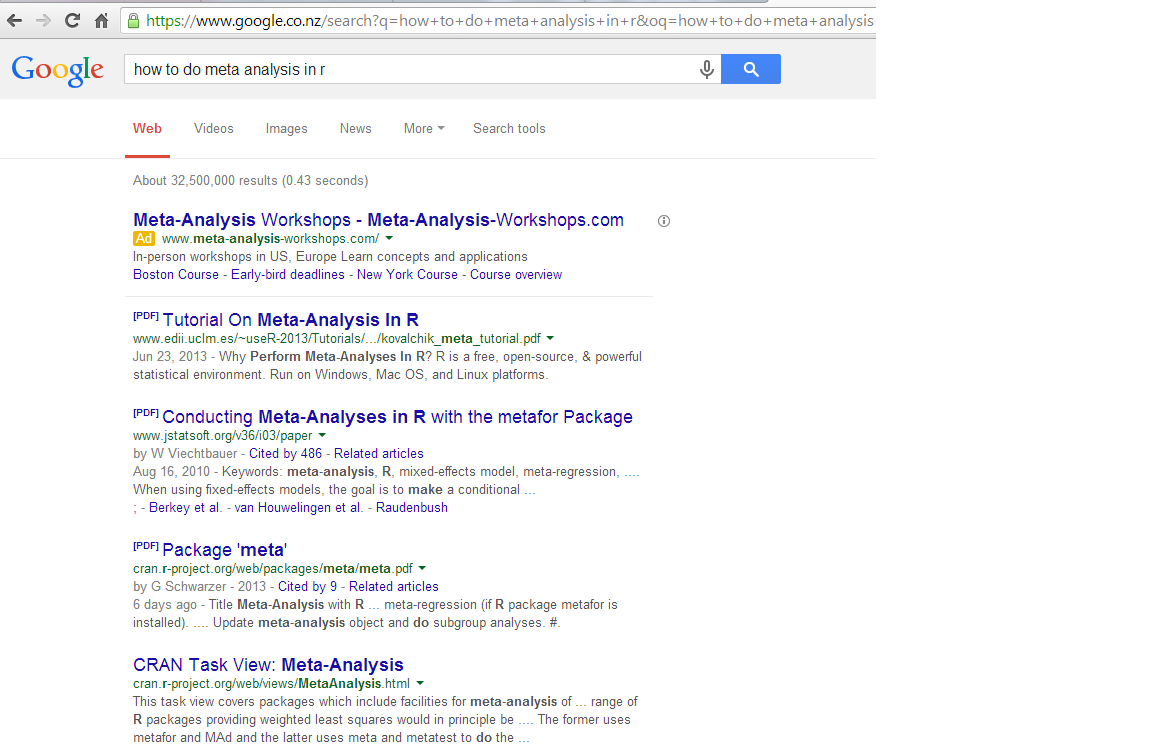The height and width of the screenshot is (754, 1152).
Task: Open Tutorial On Meta-Analysis In R result
Action: click(290, 320)
